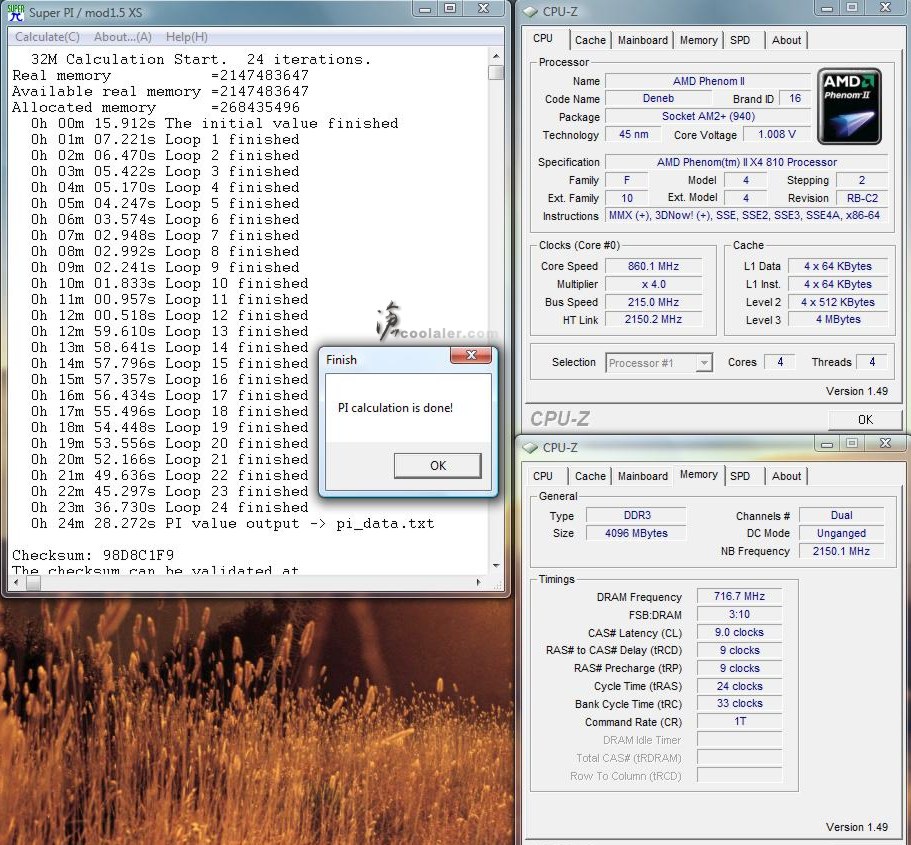
Task: Click the FSB:DRAM value 3:10
Action: pyautogui.click(x=739, y=614)
